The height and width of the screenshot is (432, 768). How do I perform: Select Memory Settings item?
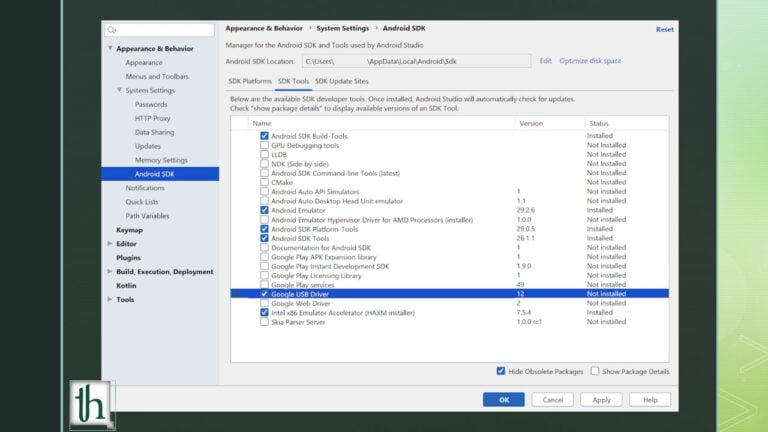161,160
